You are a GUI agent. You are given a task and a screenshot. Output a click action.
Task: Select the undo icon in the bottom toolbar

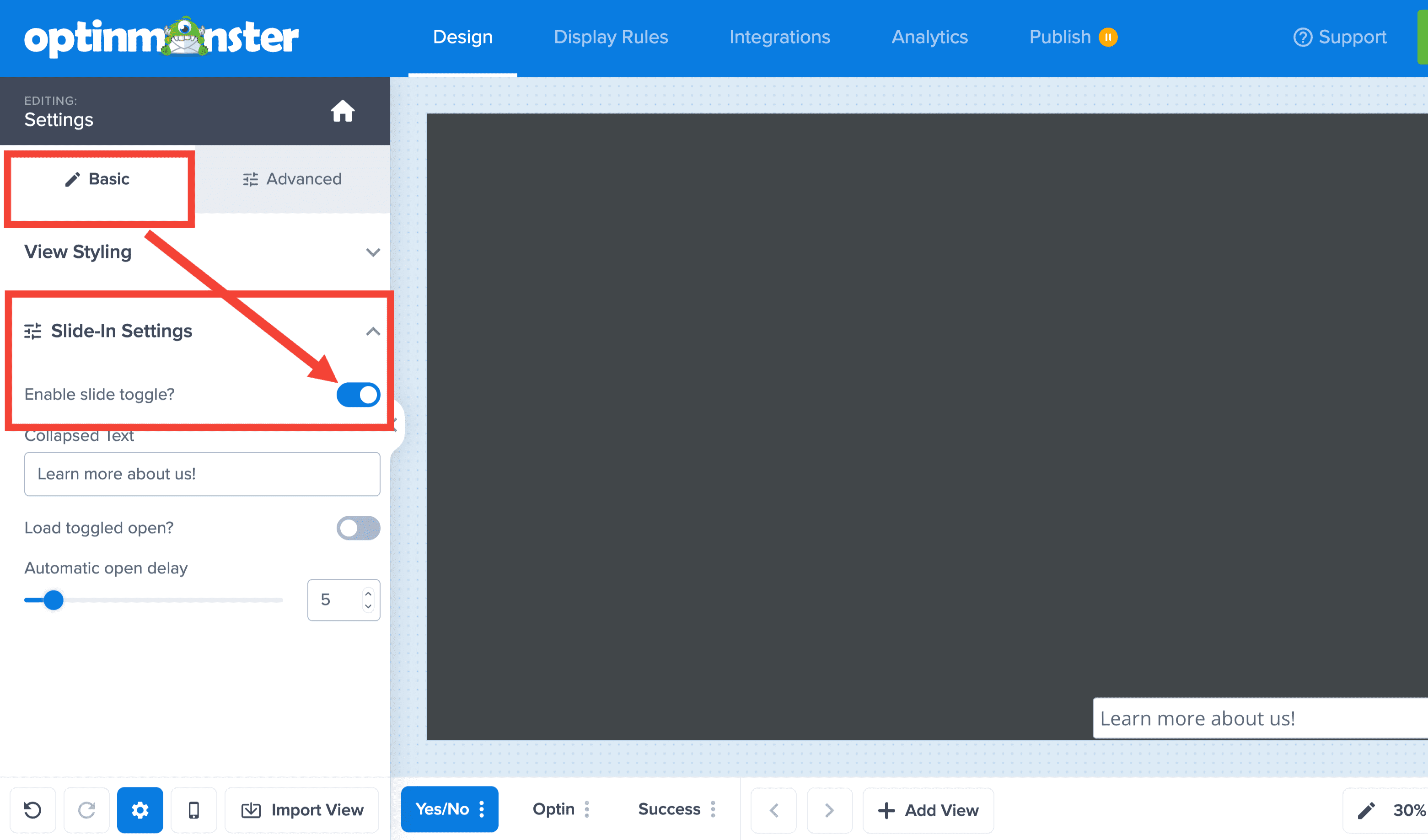(33, 809)
